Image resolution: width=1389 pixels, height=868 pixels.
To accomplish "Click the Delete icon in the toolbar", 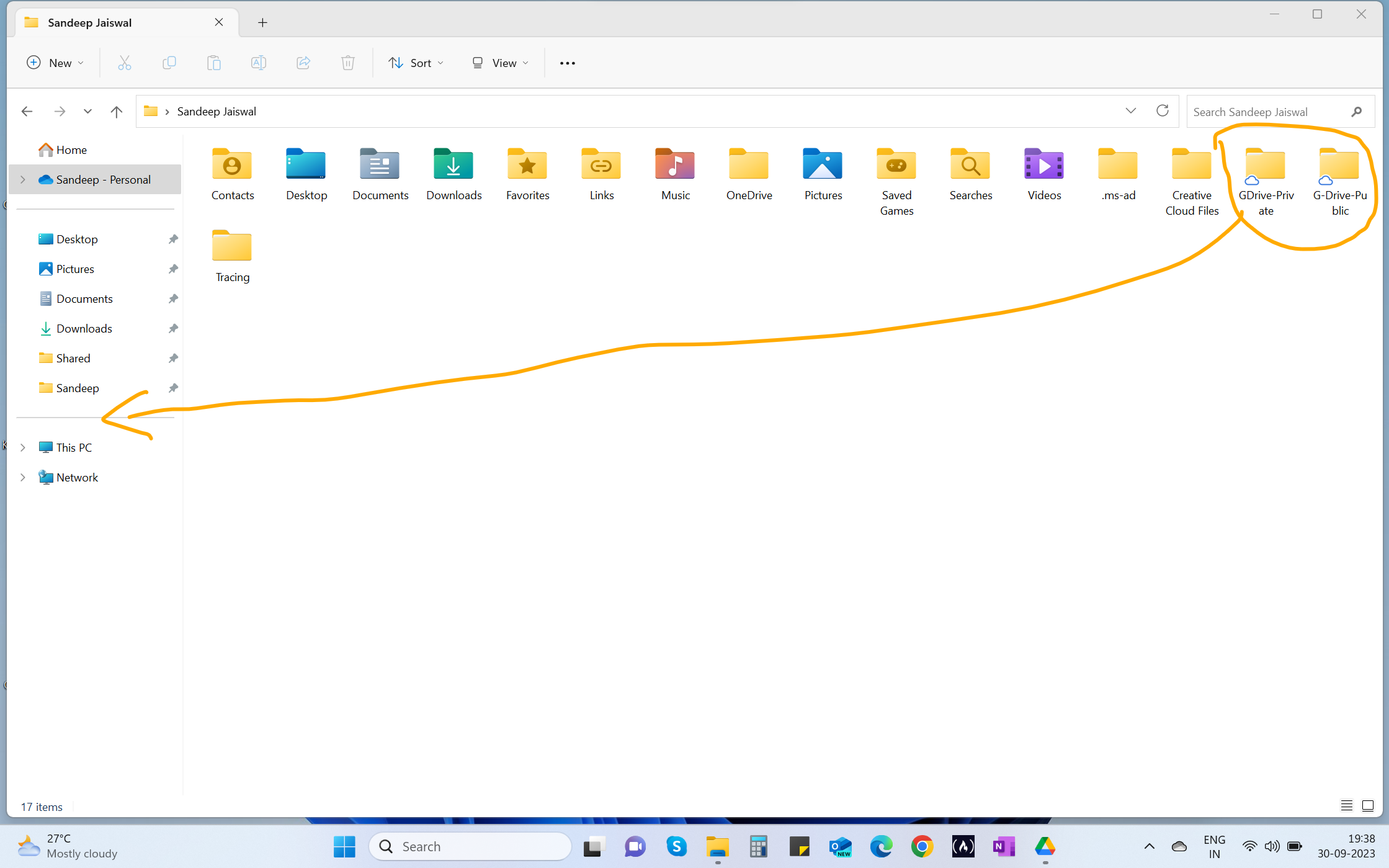I will tap(348, 63).
